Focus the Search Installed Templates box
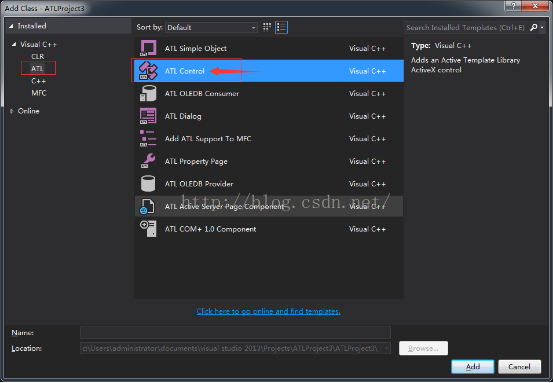The width and height of the screenshot is (553, 383). 466,28
